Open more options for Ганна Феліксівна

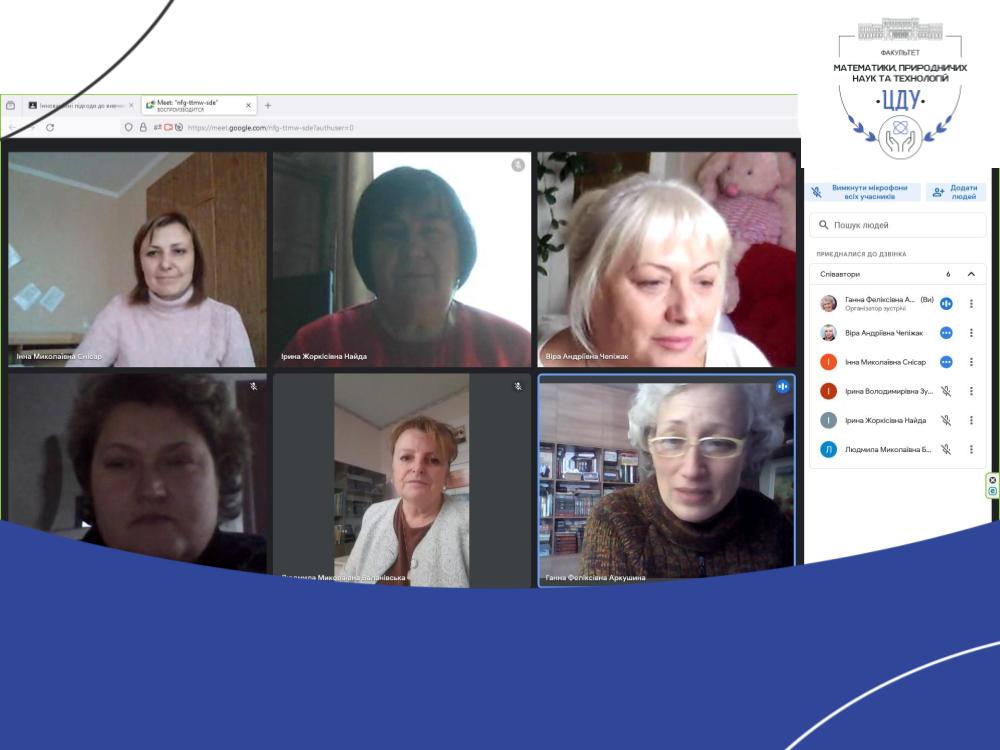point(970,303)
